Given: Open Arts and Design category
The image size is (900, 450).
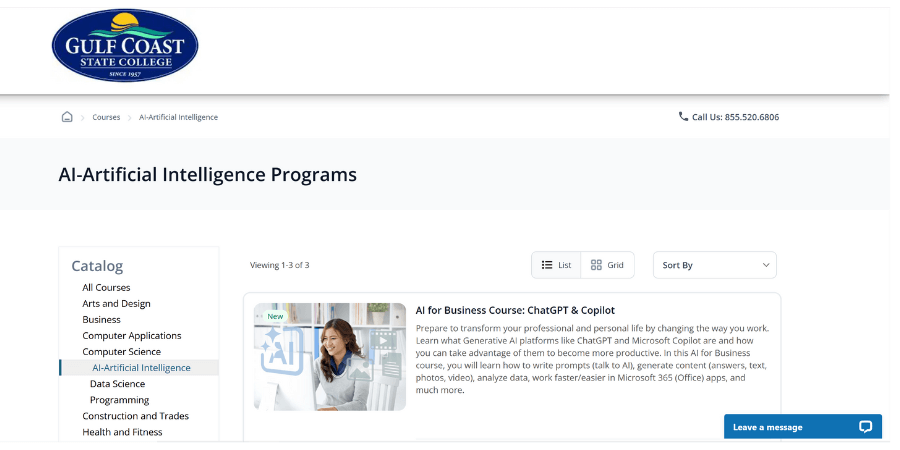Looking at the screenshot, I should (116, 304).
